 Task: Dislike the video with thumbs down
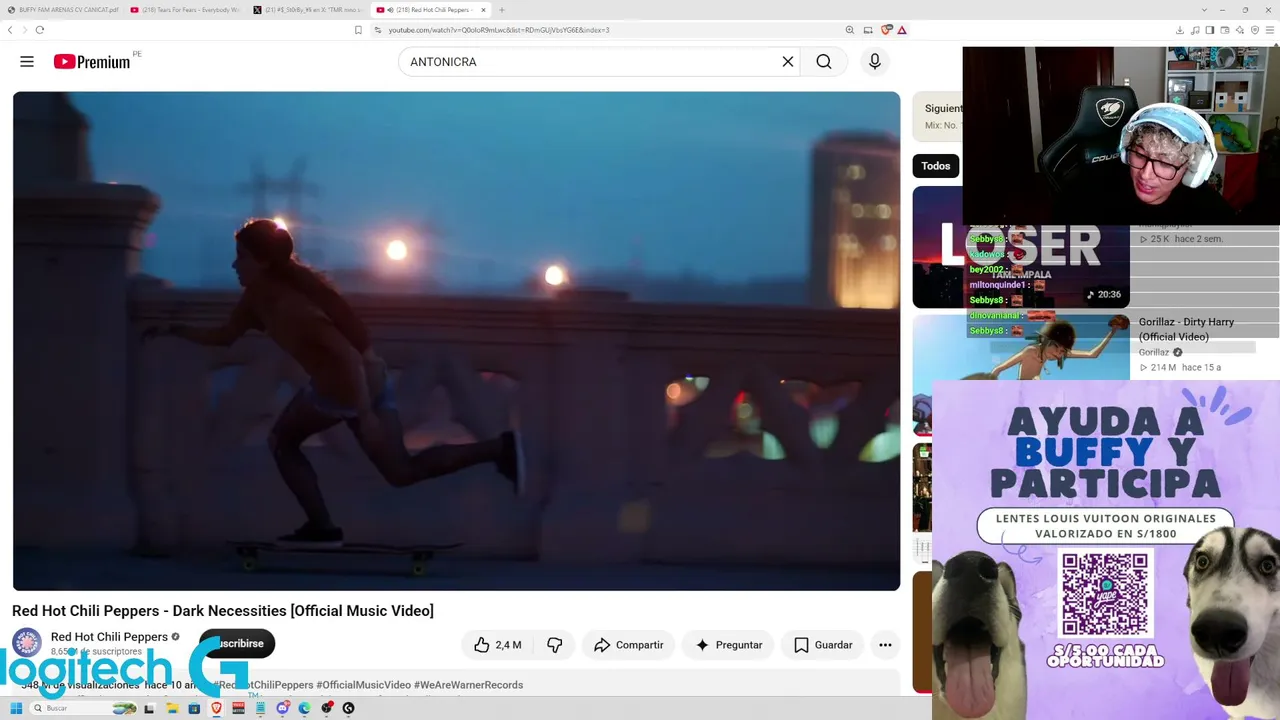pos(555,645)
